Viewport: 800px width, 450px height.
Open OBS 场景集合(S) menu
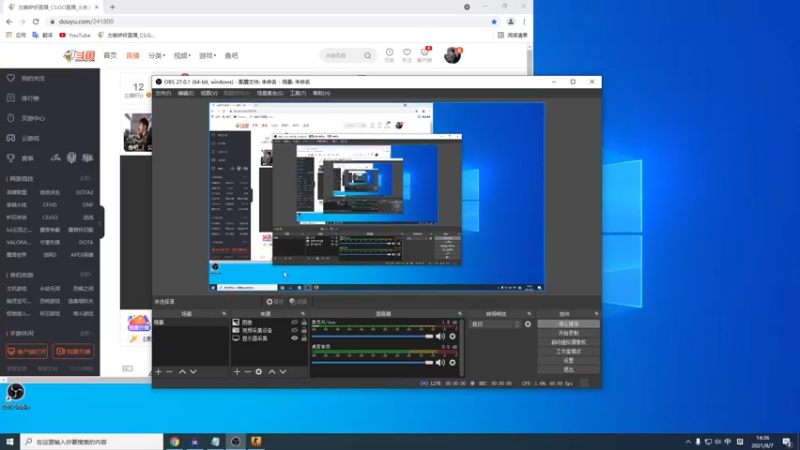click(x=269, y=93)
